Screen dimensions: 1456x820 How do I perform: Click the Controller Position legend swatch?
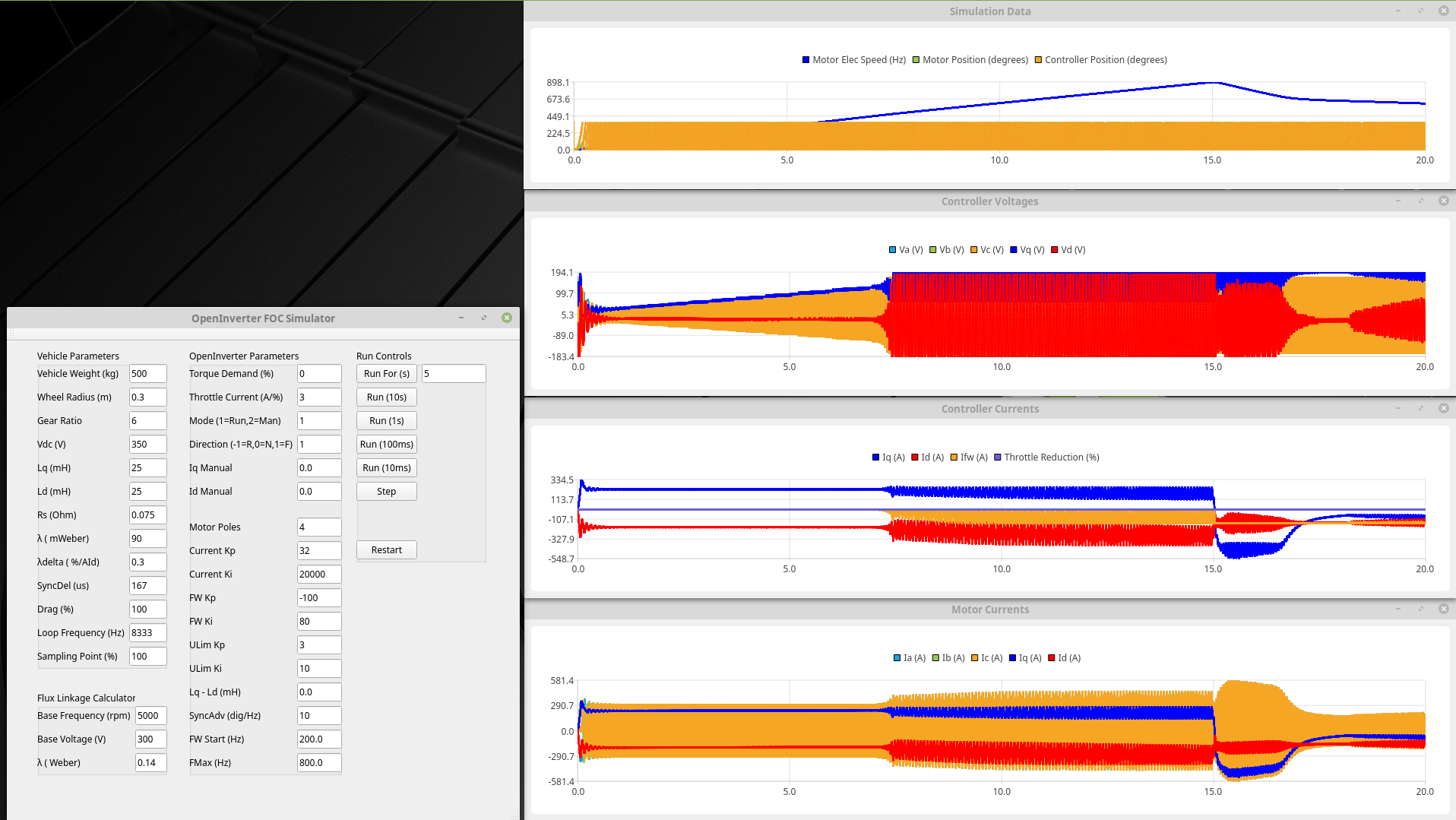coord(1038,60)
